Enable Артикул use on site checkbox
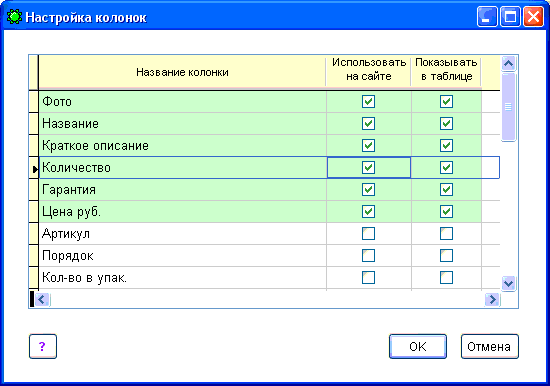 click(368, 233)
